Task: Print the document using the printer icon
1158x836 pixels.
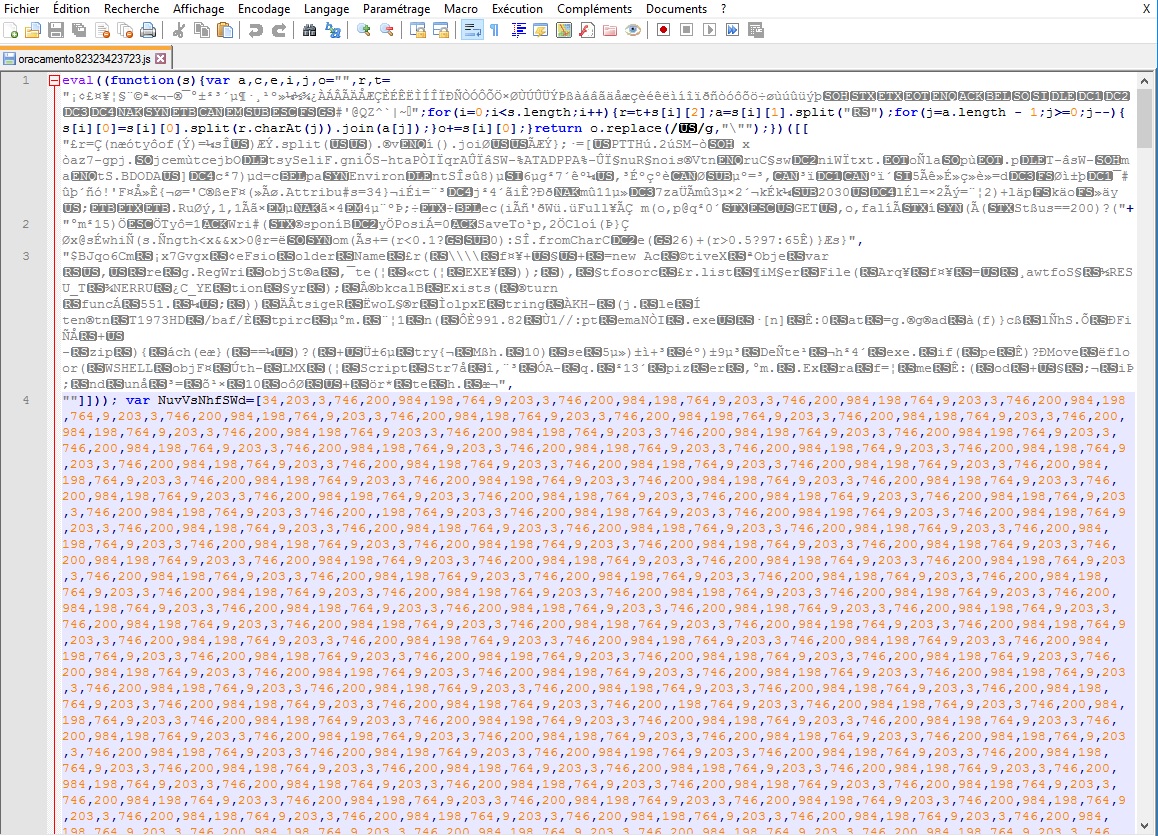Action: point(148,30)
